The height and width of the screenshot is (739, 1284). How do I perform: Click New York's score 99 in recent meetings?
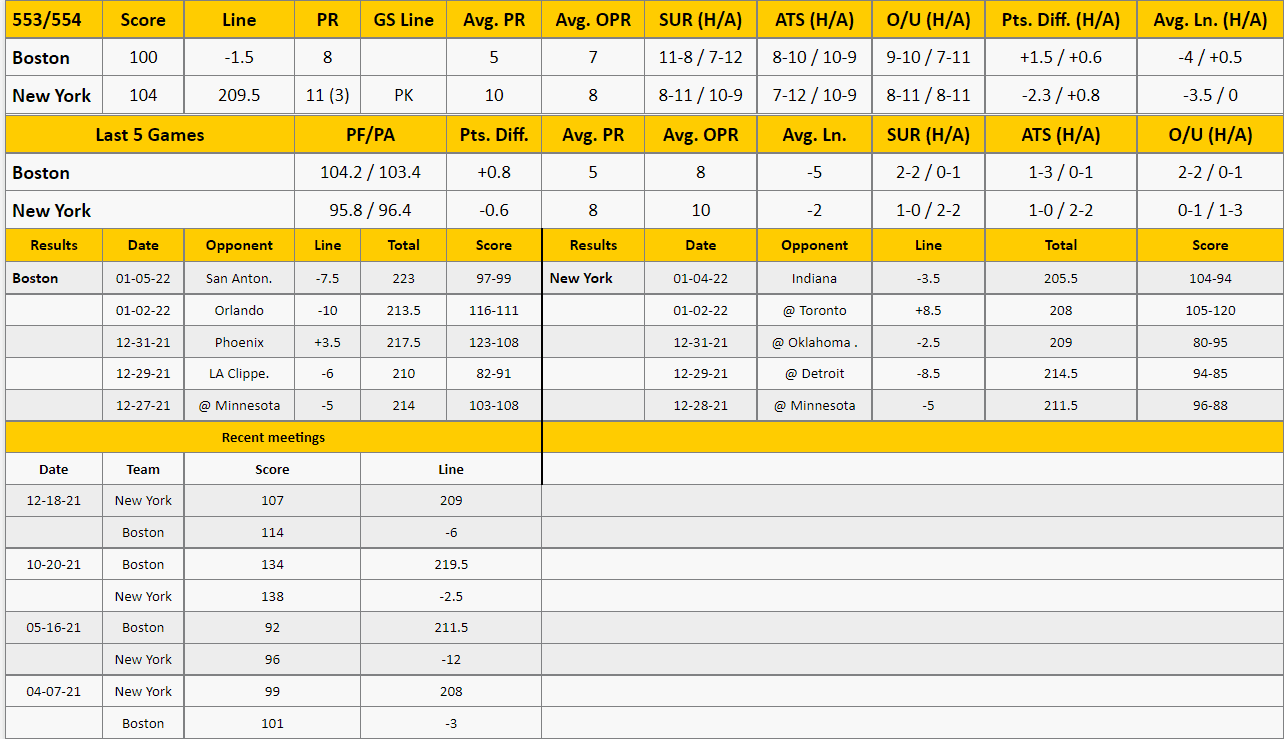pyautogui.click(x=272, y=691)
